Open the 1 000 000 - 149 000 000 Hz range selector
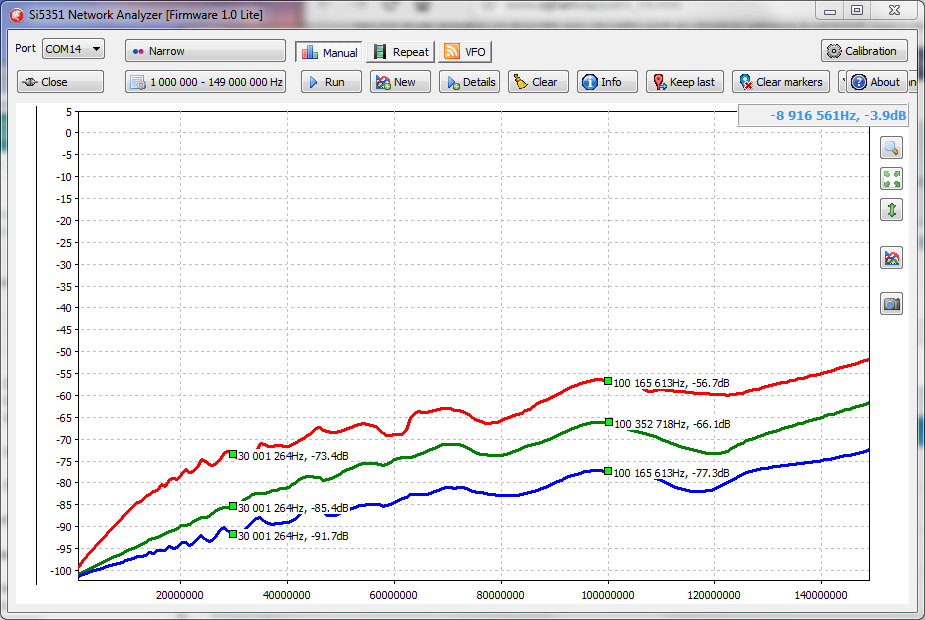This screenshot has width=925, height=620. coord(205,82)
